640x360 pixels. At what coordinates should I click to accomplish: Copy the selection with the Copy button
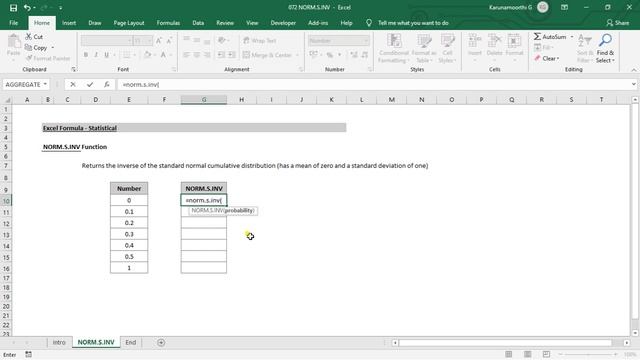coord(36,48)
